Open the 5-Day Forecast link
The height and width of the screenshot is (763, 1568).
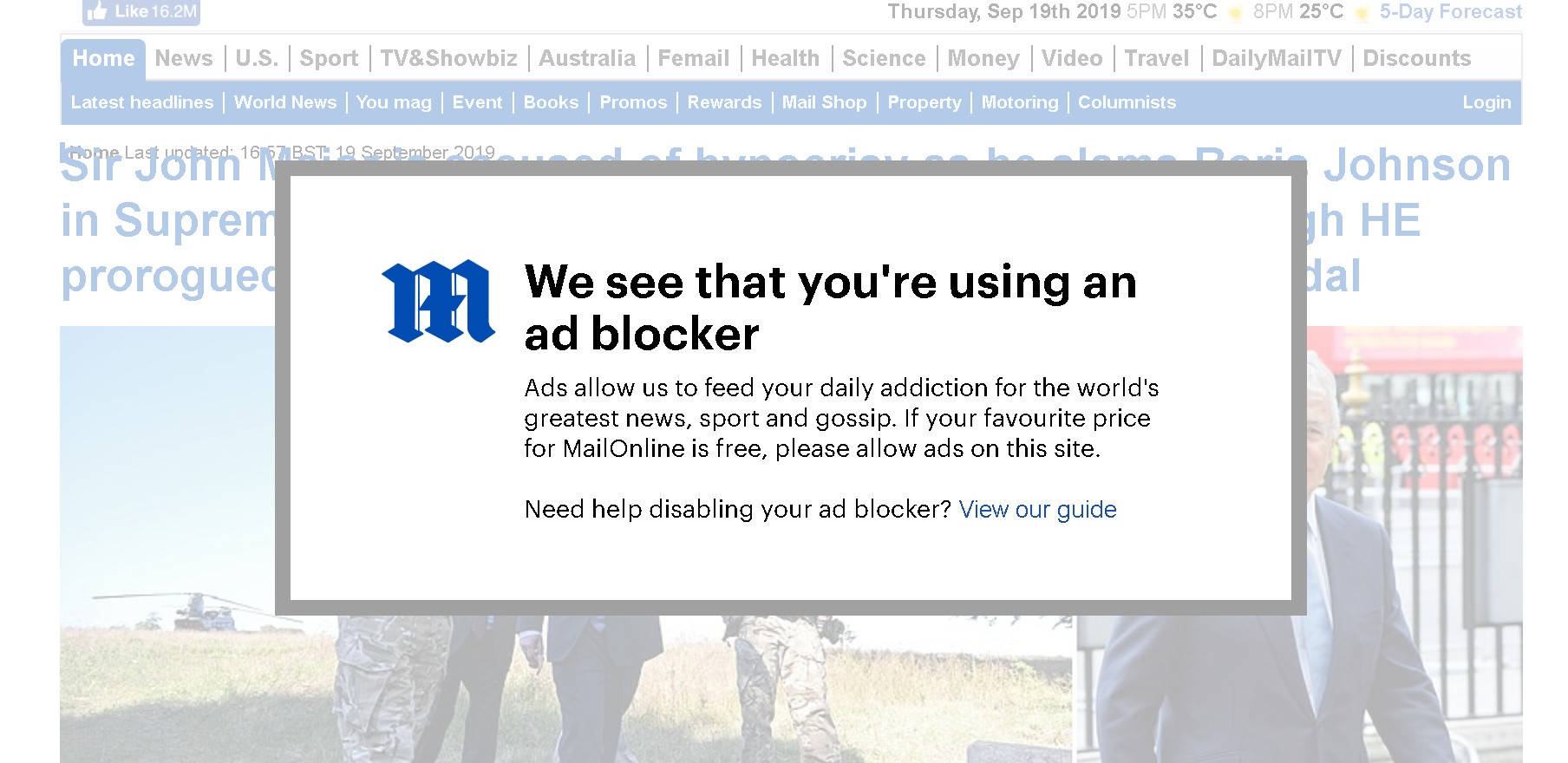pyautogui.click(x=1450, y=12)
